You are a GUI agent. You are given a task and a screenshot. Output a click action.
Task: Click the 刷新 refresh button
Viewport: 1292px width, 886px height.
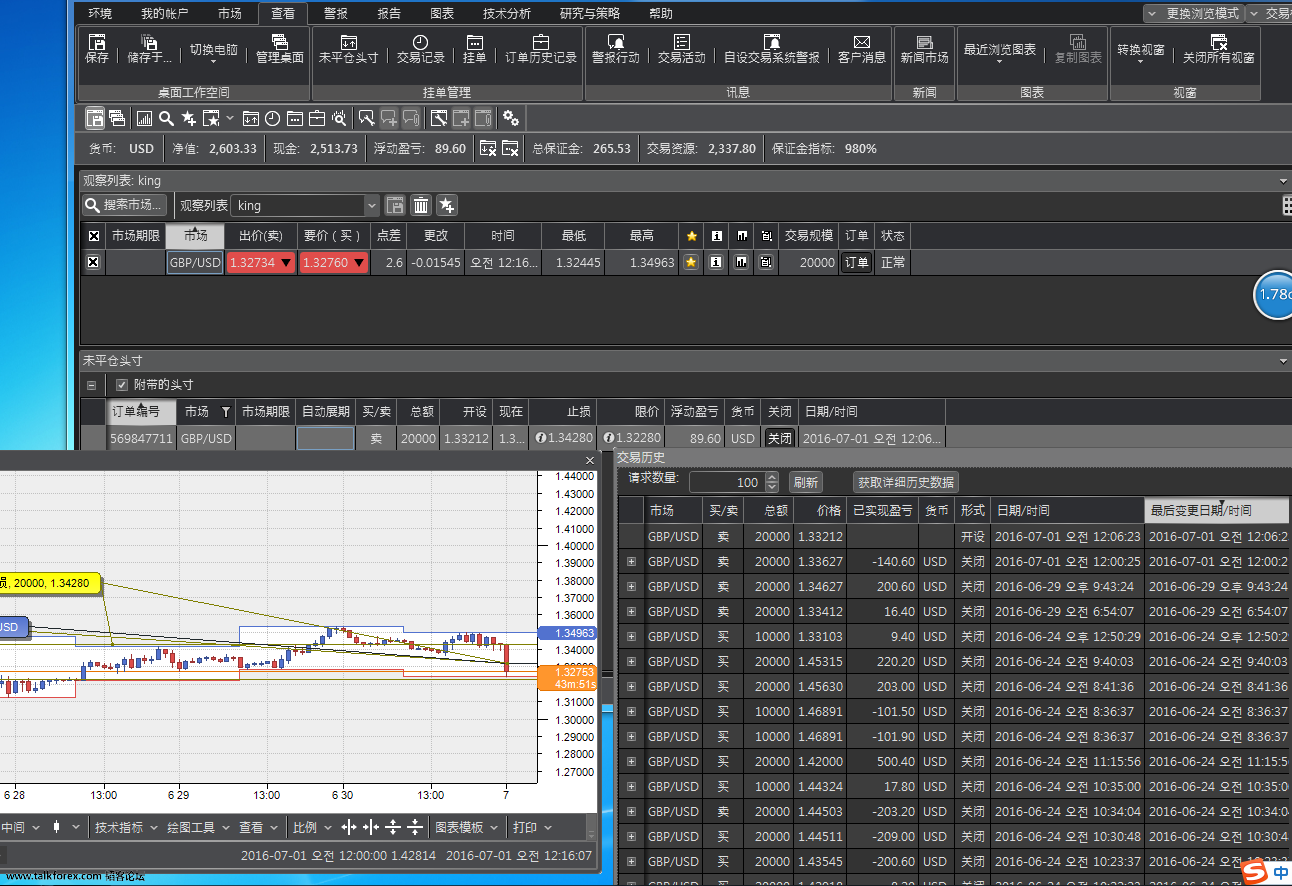click(x=806, y=482)
